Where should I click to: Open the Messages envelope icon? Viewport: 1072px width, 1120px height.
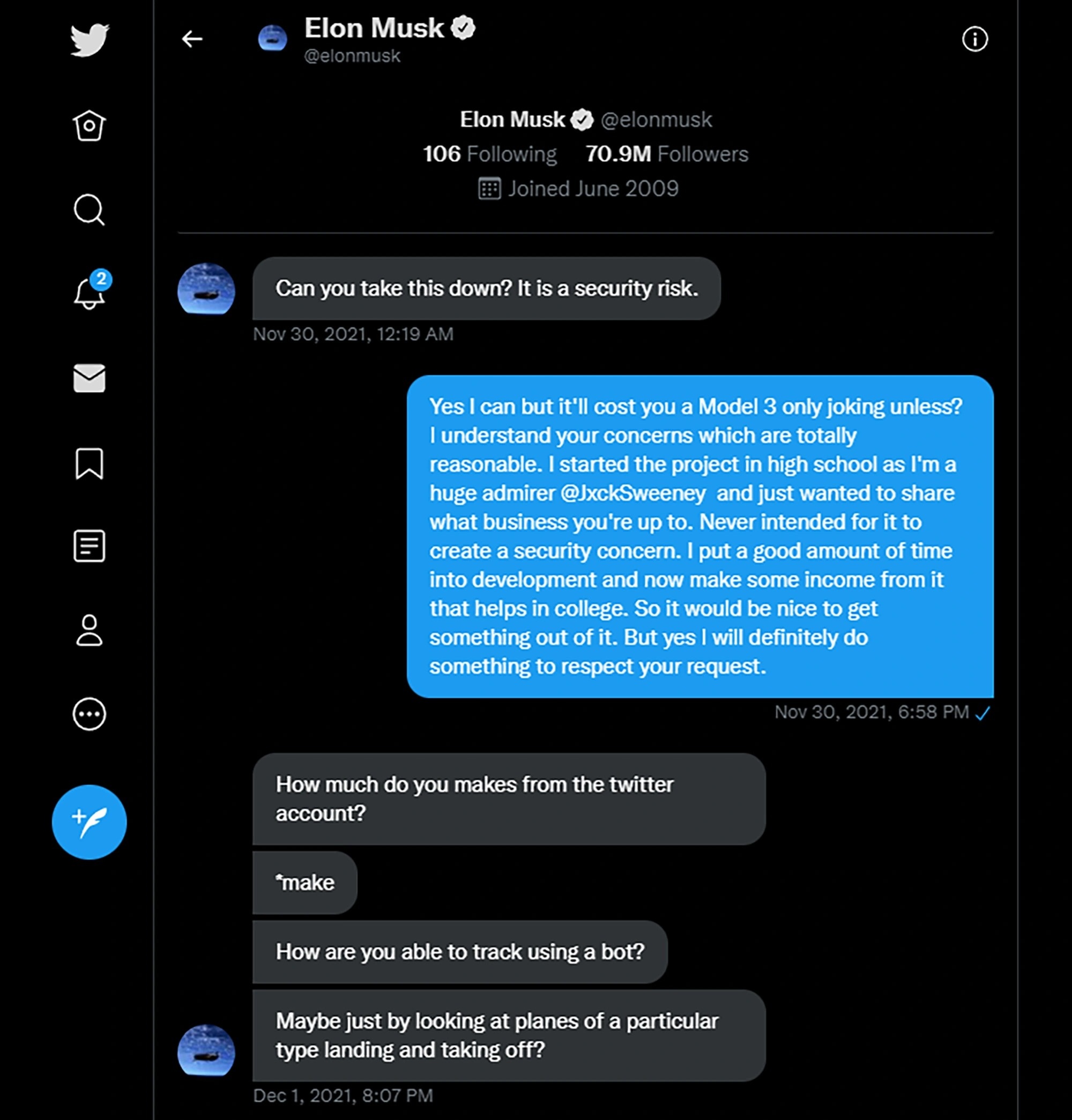coord(89,378)
